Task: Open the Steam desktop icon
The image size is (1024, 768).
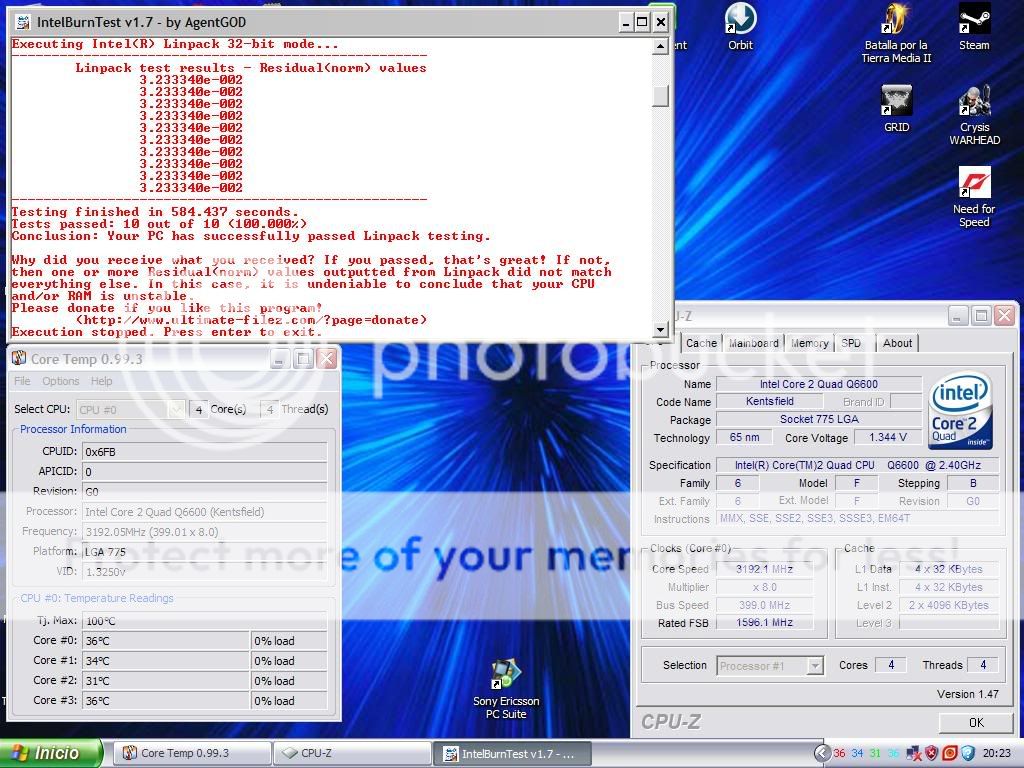Action: (974, 26)
